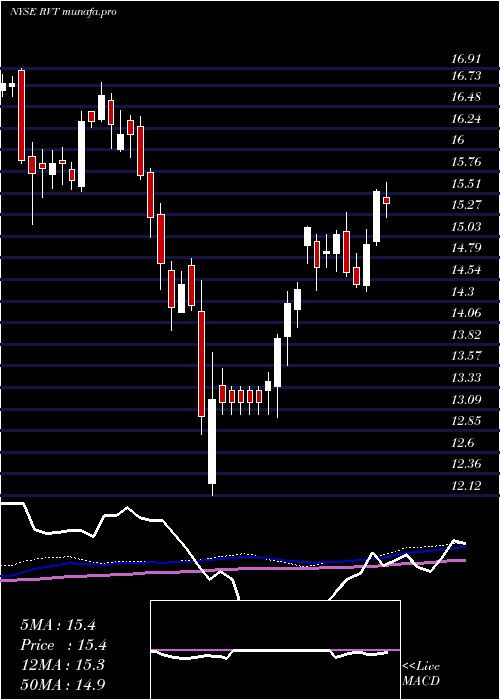Click the <<Live MACD label
The height and width of the screenshot is (700, 500).
[x=421, y=674]
